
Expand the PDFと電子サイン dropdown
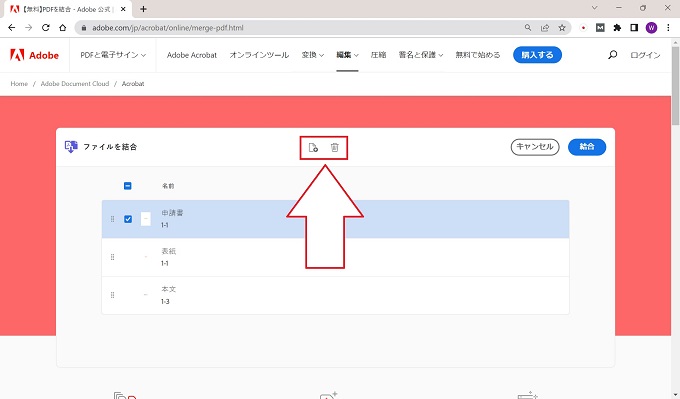click(x=113, y=55)
